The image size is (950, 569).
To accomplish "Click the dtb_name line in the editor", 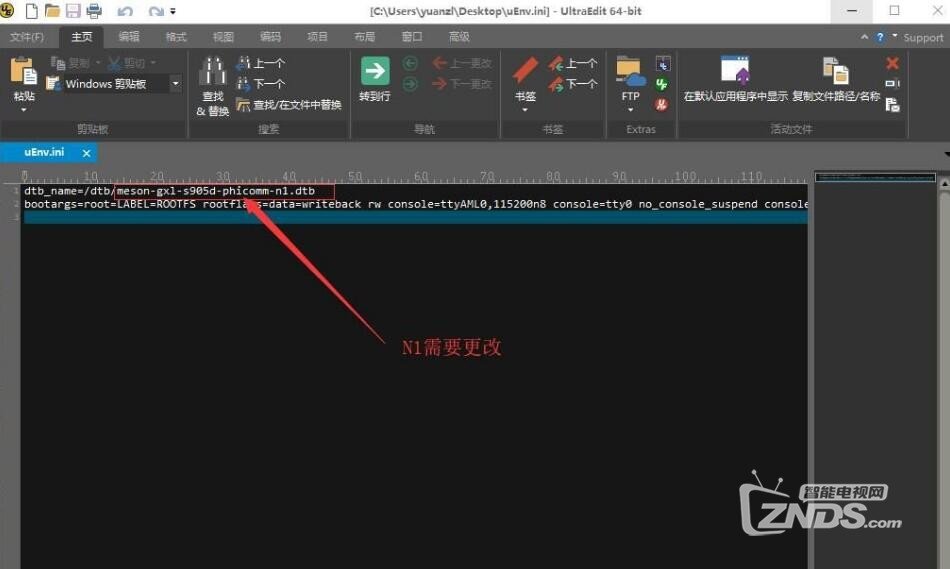I will [x=170, y=191].
